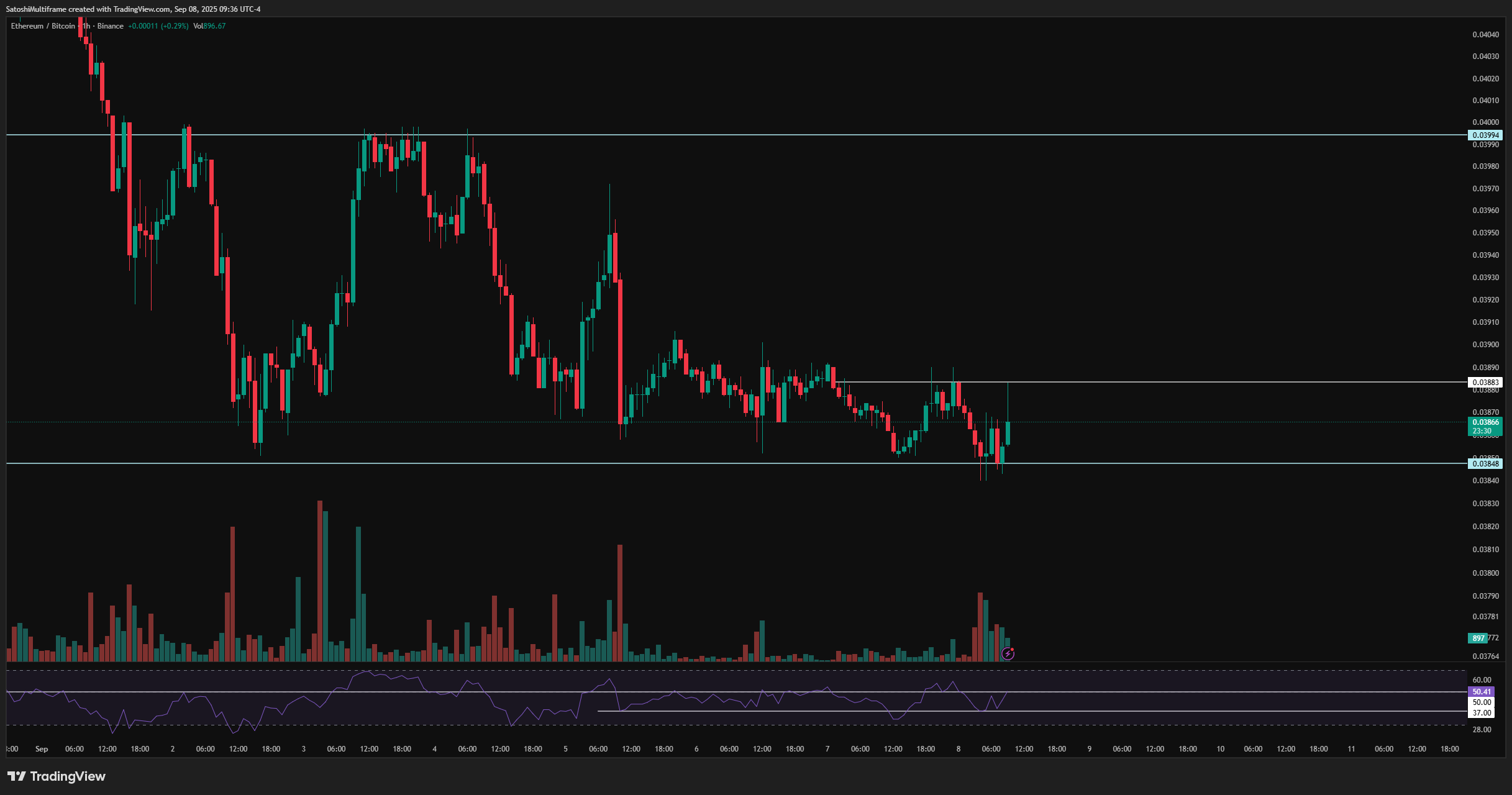Select the 0.03883 horizontal line price tag
1512x795 pixels.
[x=1485, y=383]
